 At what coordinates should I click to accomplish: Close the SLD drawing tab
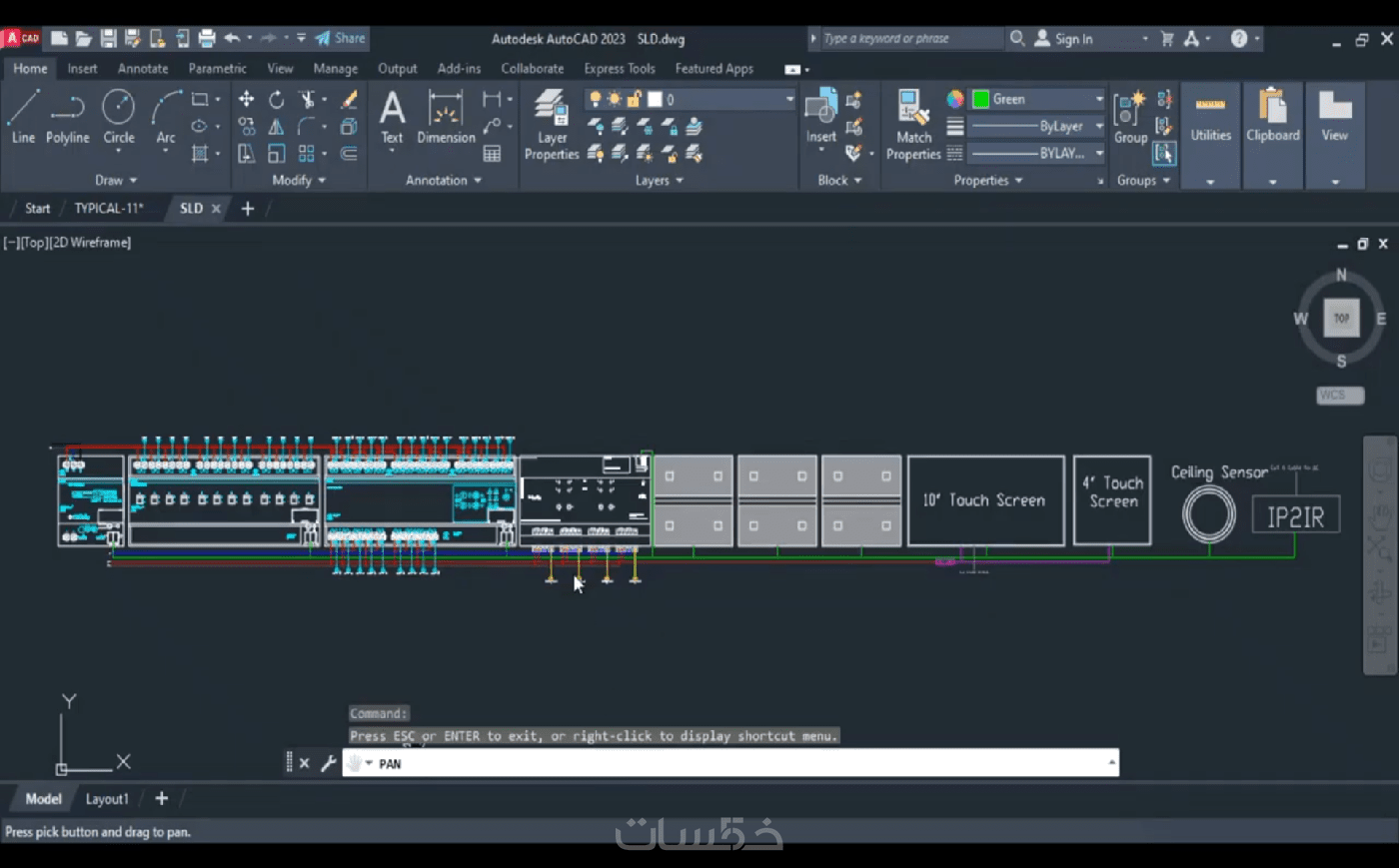[x=215, y=208]
